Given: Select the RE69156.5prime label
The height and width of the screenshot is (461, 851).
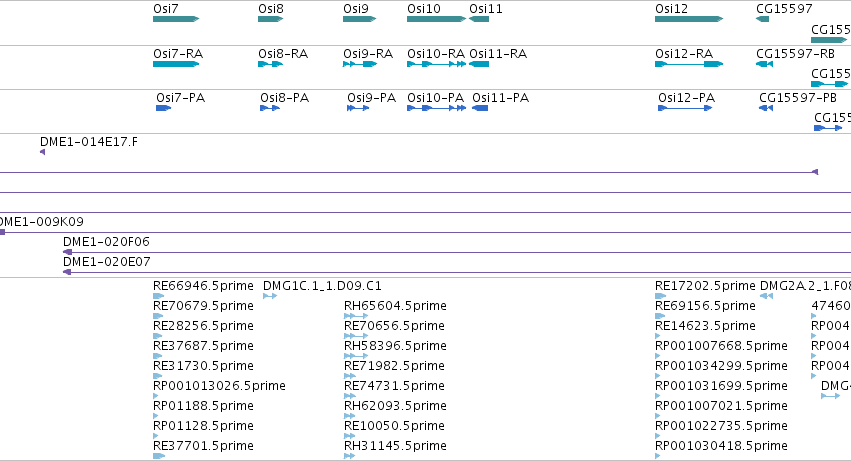Looking at the screenshot, I should (x=705, y=306).
